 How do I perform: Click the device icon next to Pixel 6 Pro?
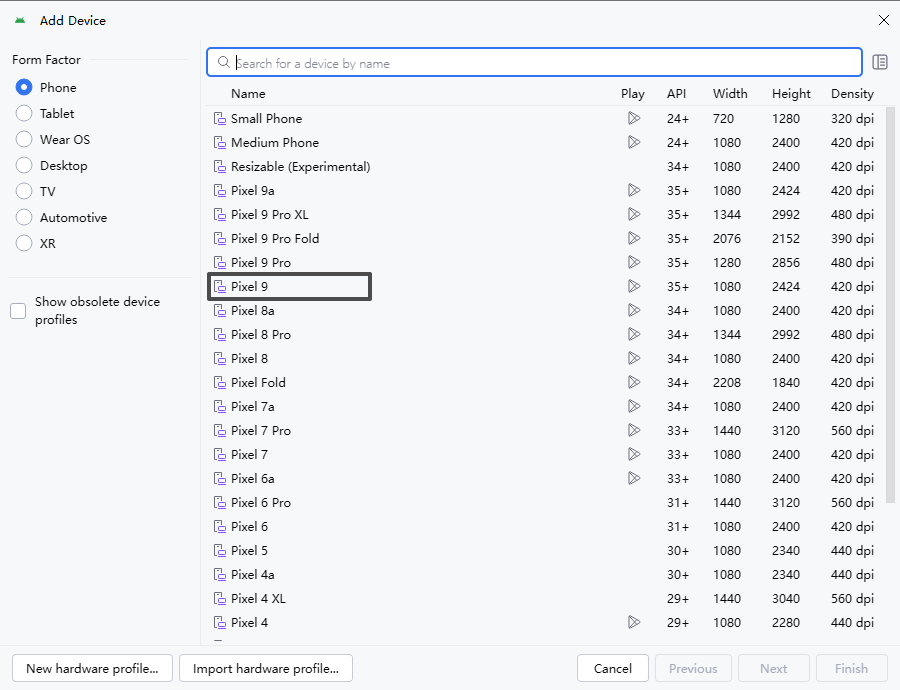[x=220, y=503]
